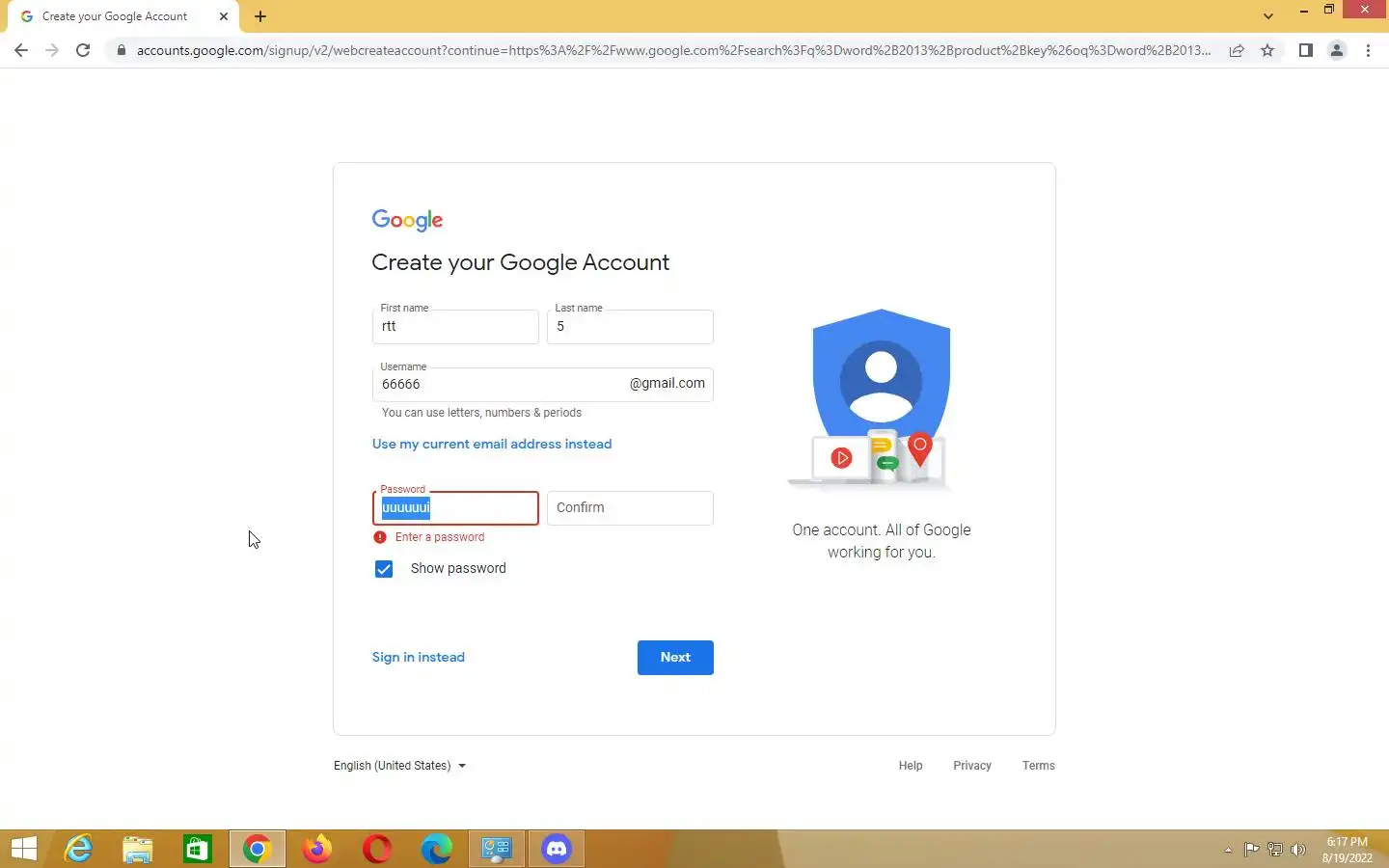Share this page via share icon
This screenshot has width=1389, height=868.
point(1237,50)
